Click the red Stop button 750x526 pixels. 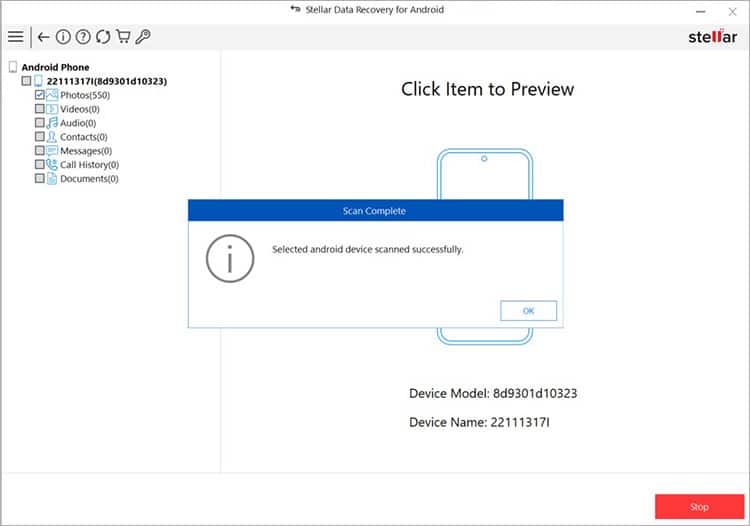(699, 507)
